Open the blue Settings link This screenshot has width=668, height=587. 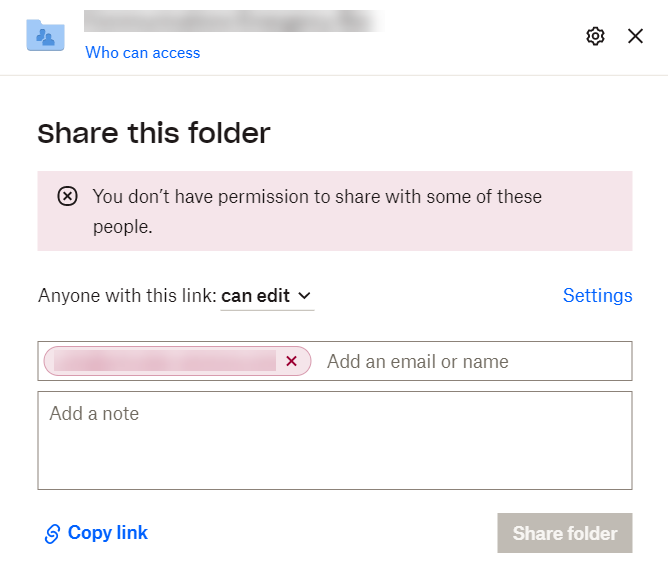[x=597, y=296]
